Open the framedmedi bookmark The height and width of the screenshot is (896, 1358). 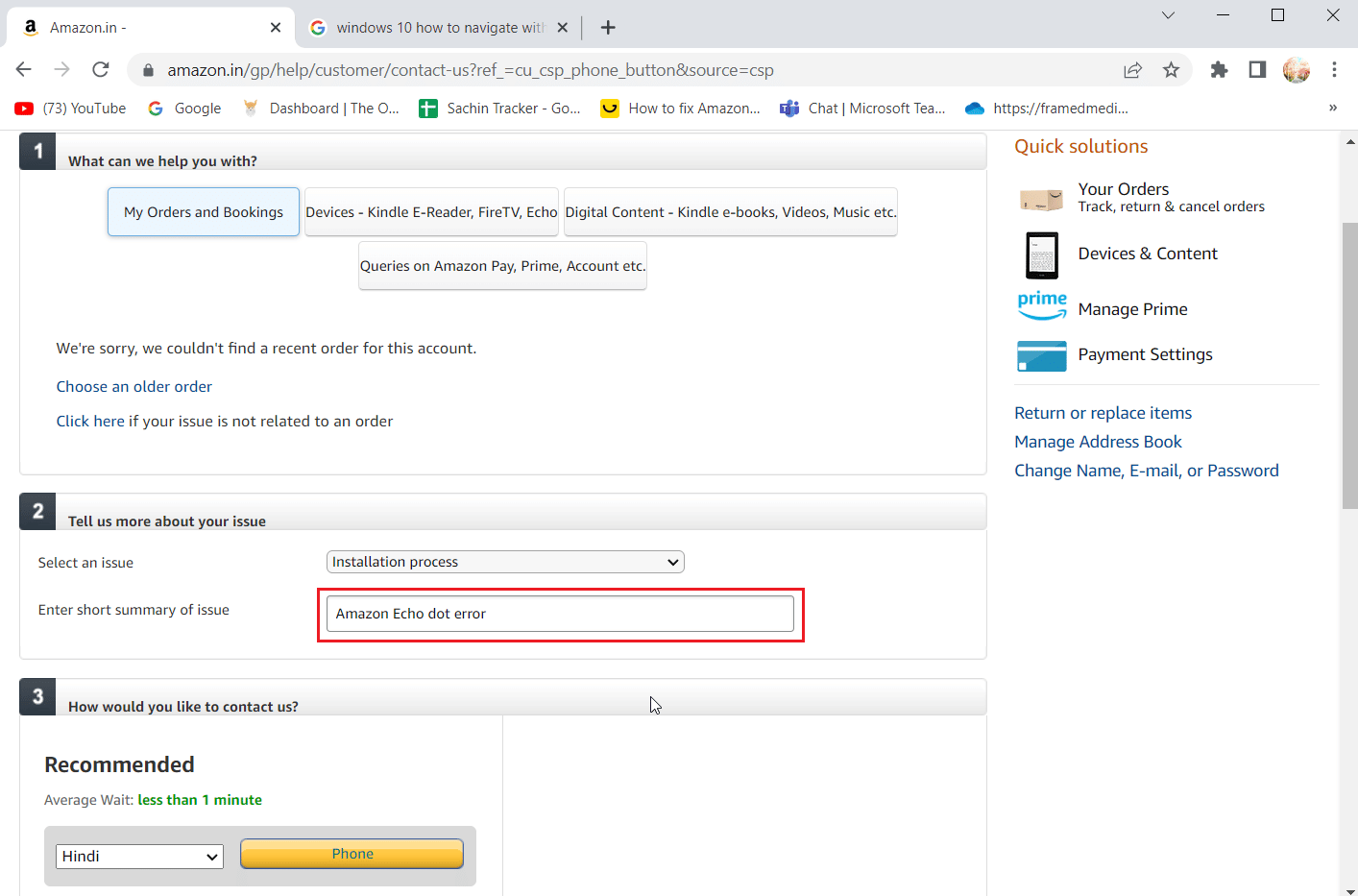click(x=1047, y=109)
